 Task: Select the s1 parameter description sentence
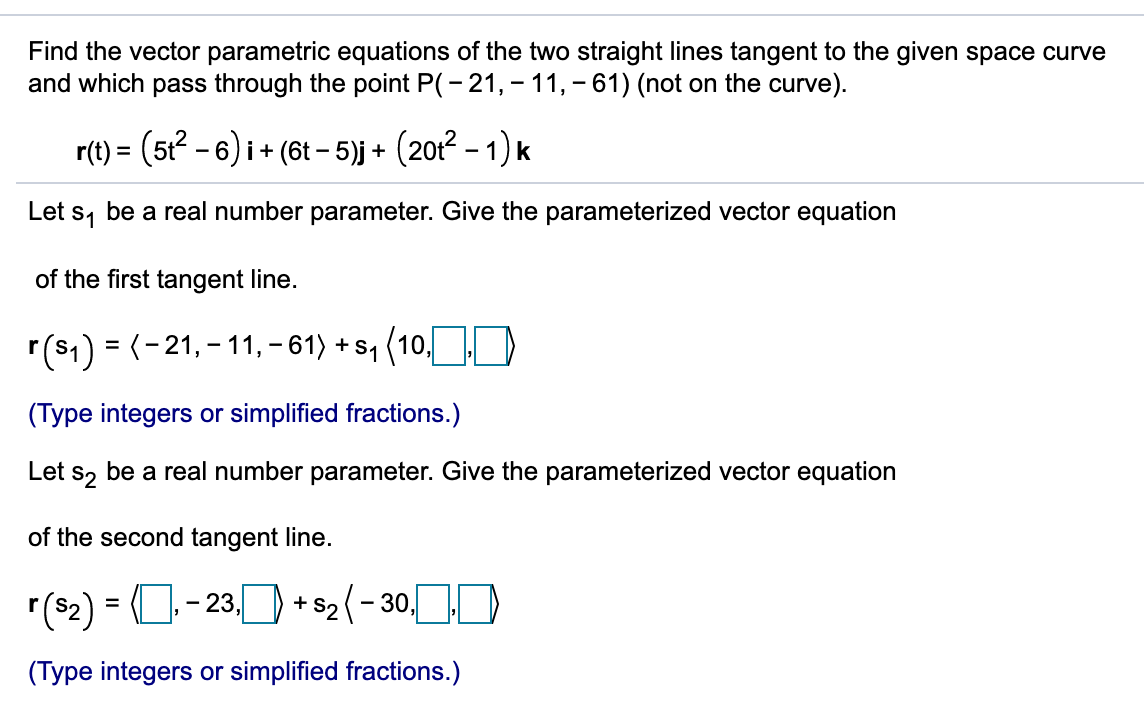click(460, 211)
